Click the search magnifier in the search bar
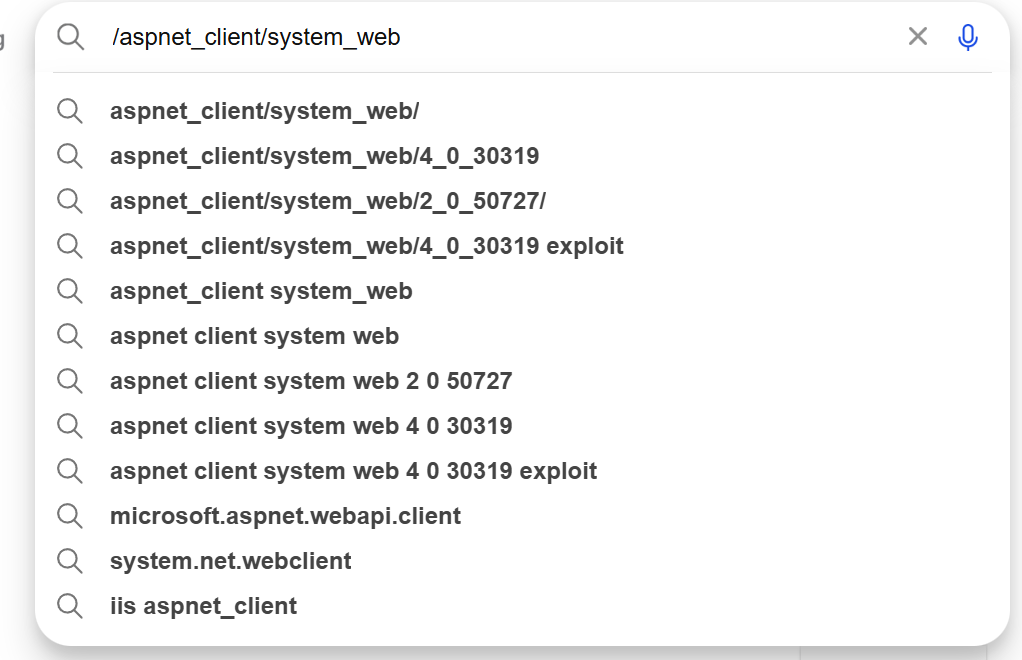This screenshot has height=660, width=1022. tap(70, 37)
